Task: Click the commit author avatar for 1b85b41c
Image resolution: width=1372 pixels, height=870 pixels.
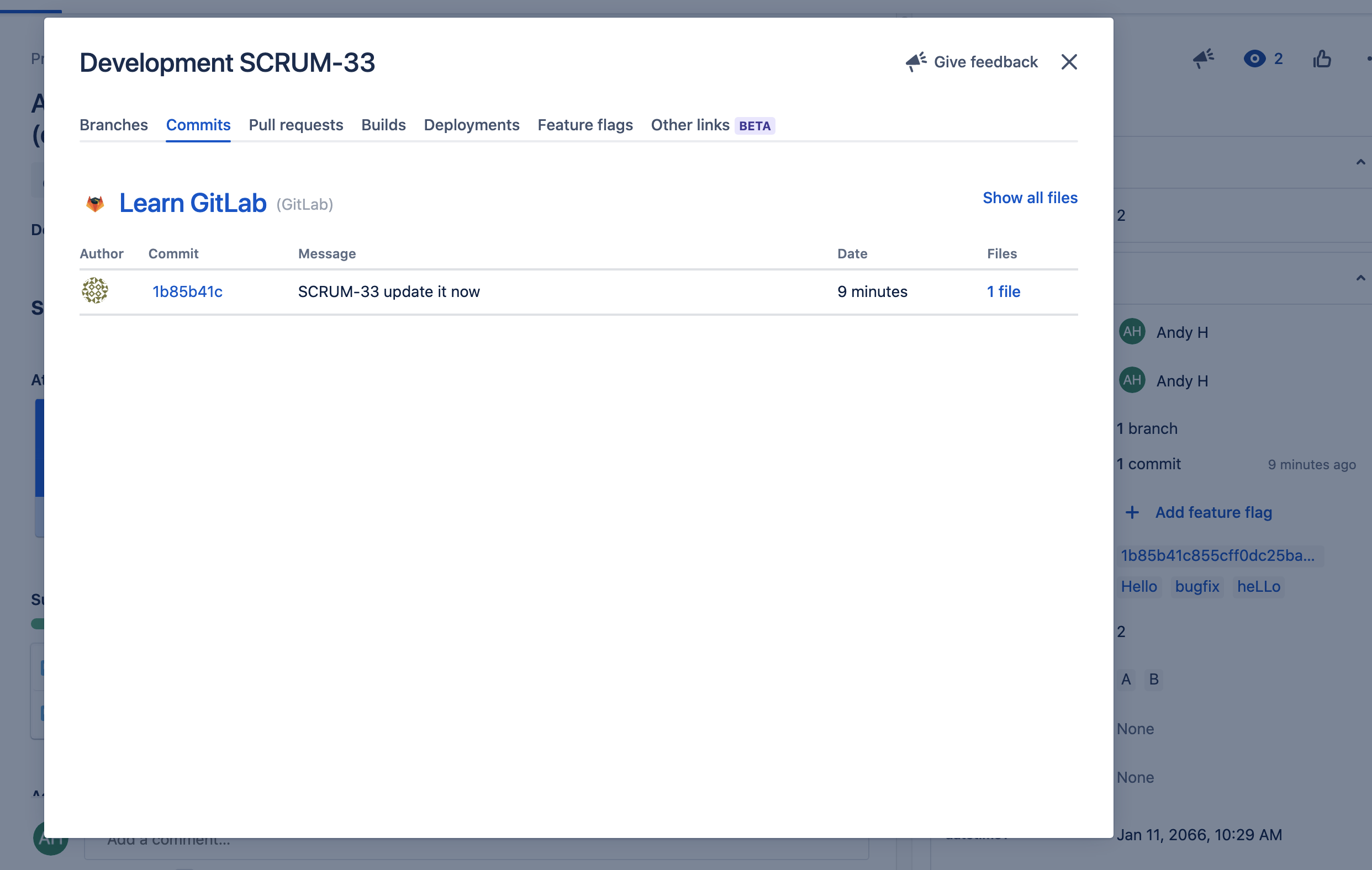Action: tap(95, 291)
